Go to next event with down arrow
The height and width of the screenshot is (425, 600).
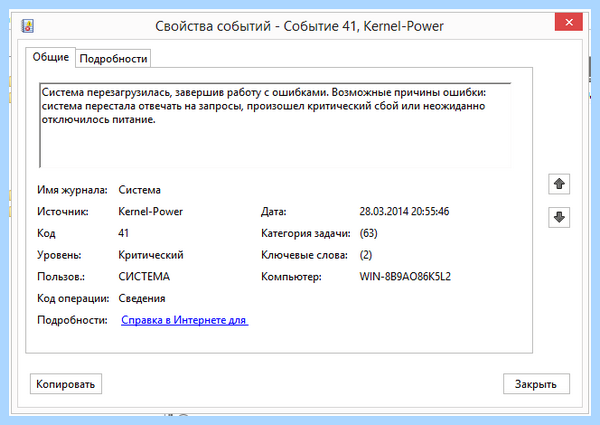[x=559, y=217]
